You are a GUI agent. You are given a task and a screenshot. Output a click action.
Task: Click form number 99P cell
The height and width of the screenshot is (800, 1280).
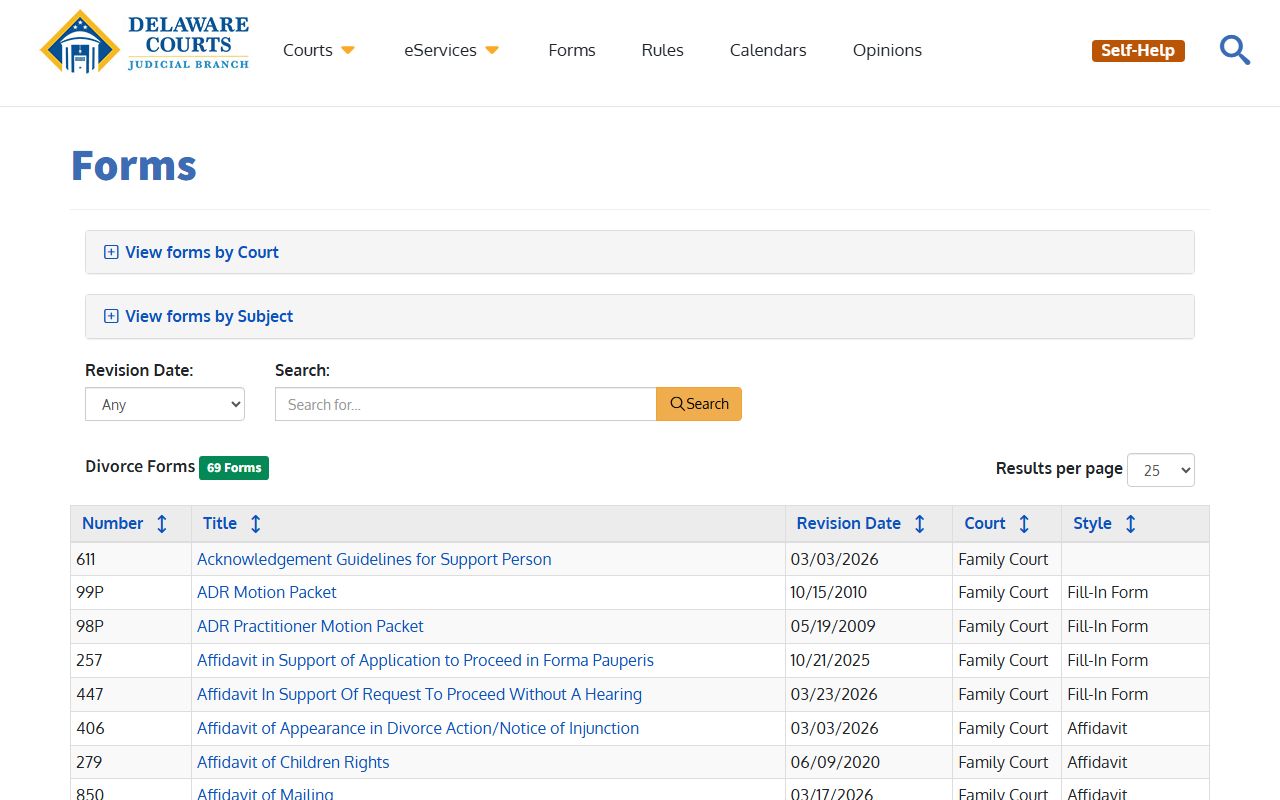(131, 592)
